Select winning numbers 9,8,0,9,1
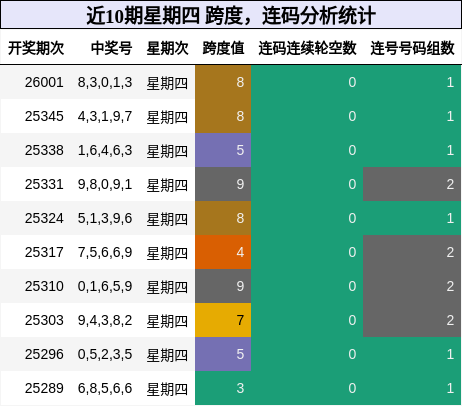 [x=105, y=184]
